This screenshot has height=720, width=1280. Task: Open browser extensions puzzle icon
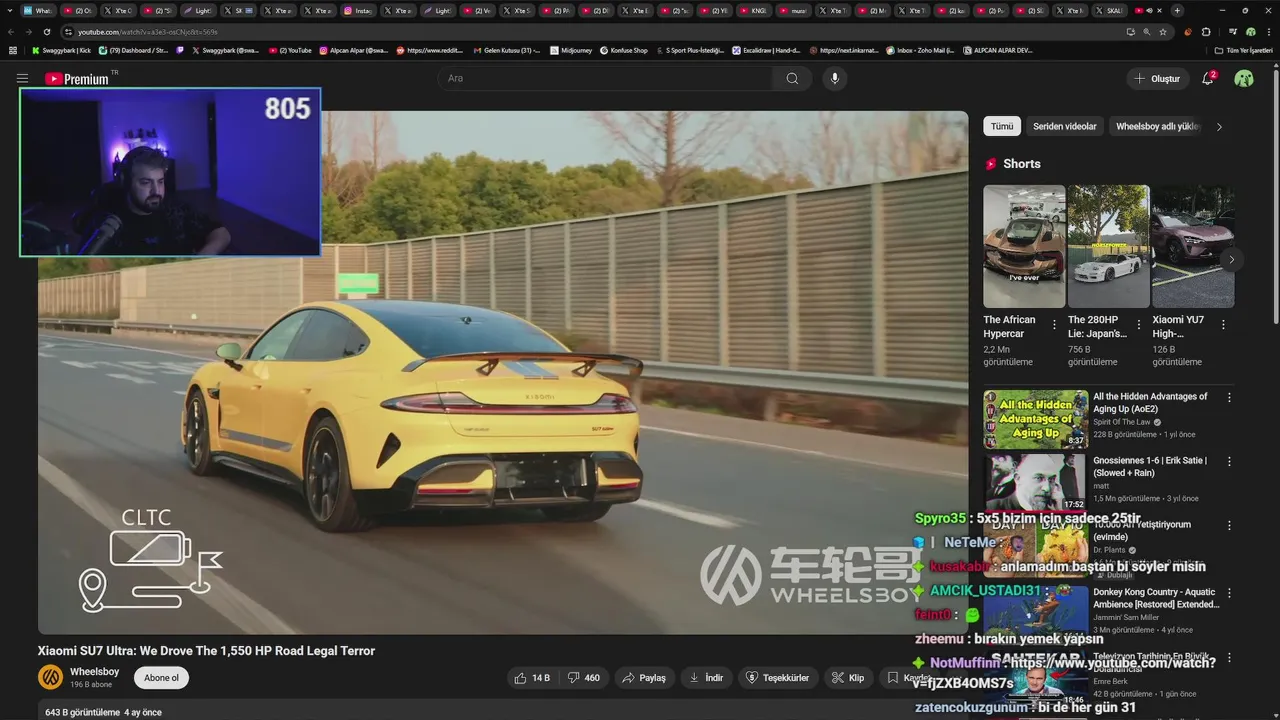[1206, 32]
